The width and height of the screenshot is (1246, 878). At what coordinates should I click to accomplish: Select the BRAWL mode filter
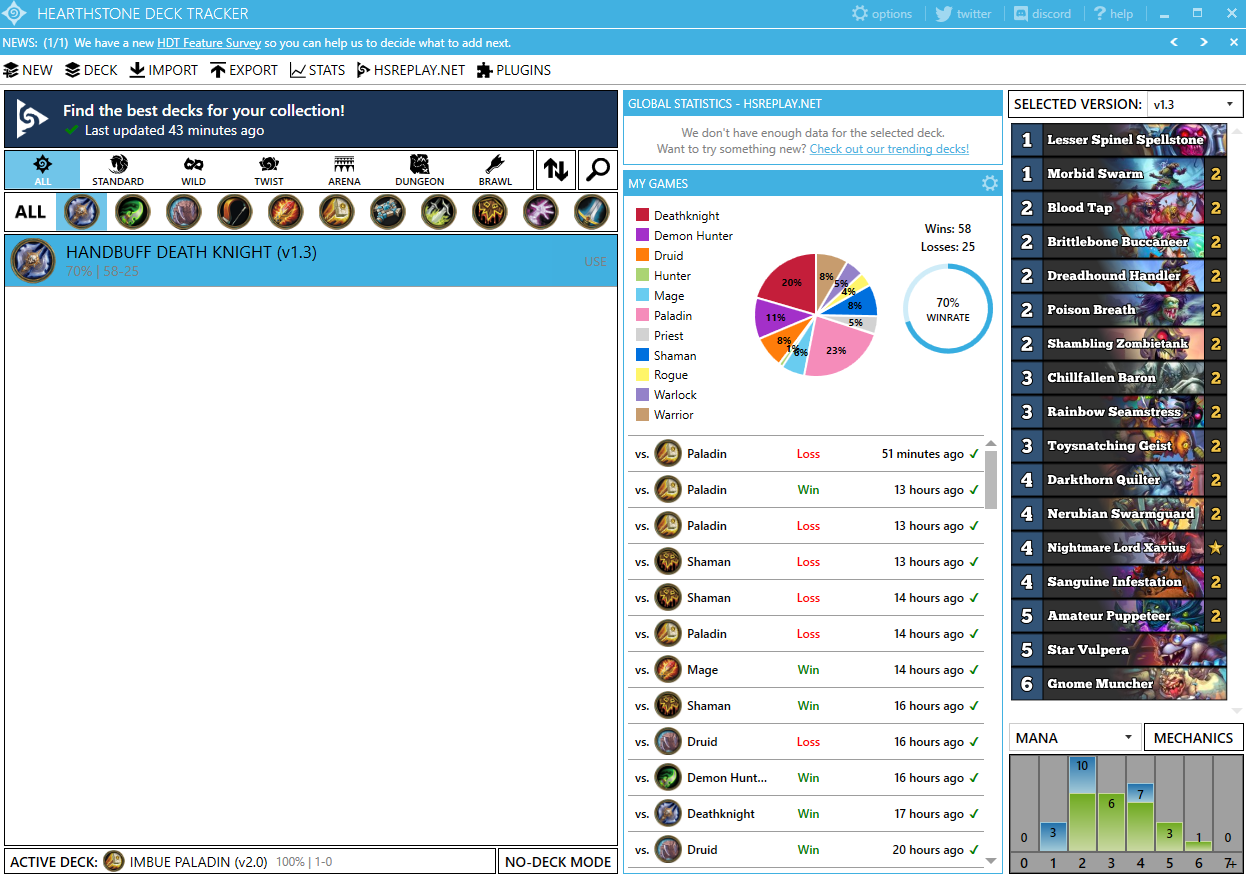click(495, 170)
